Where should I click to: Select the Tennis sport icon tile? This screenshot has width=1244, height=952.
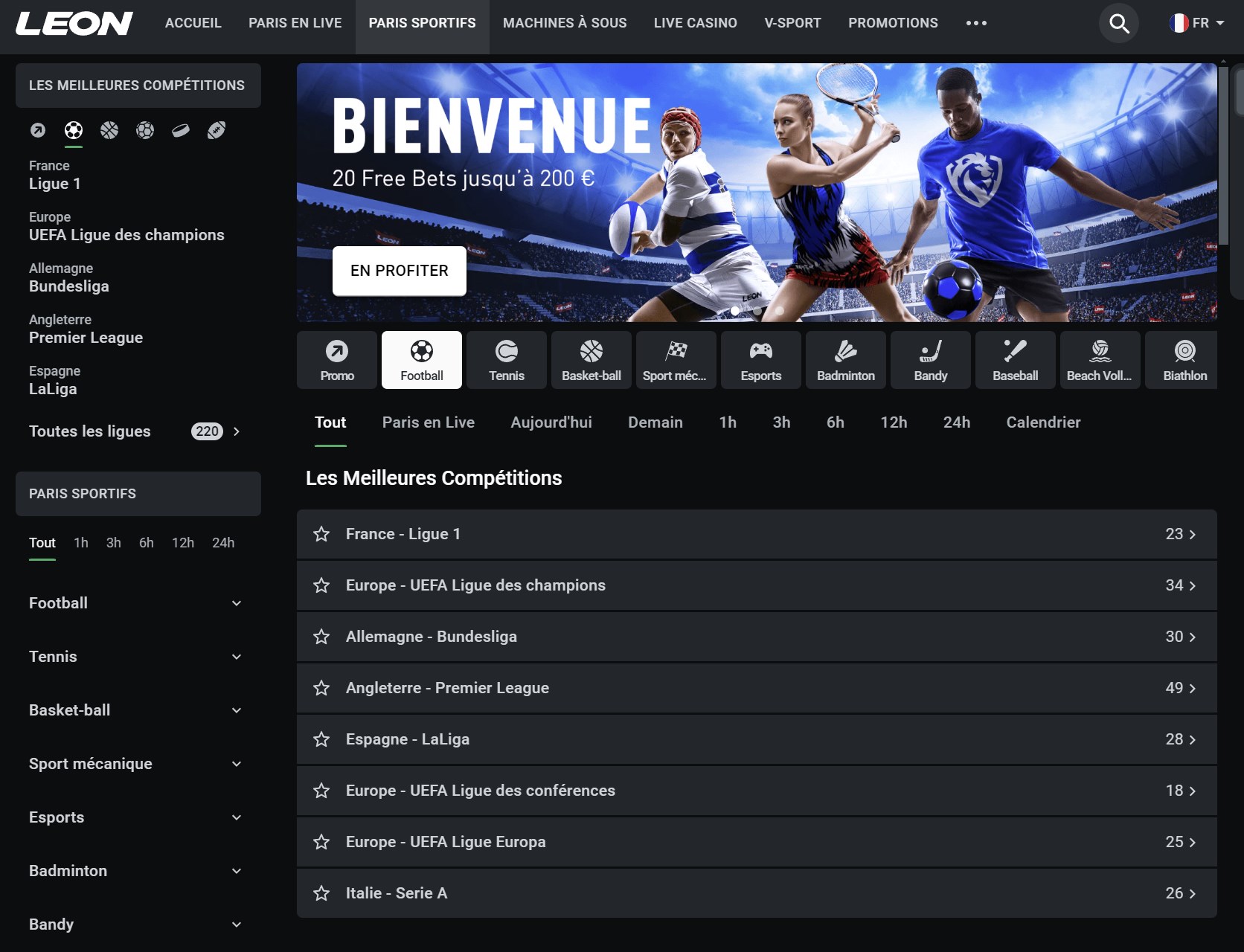pyautogui.click(x=506, y=360)
